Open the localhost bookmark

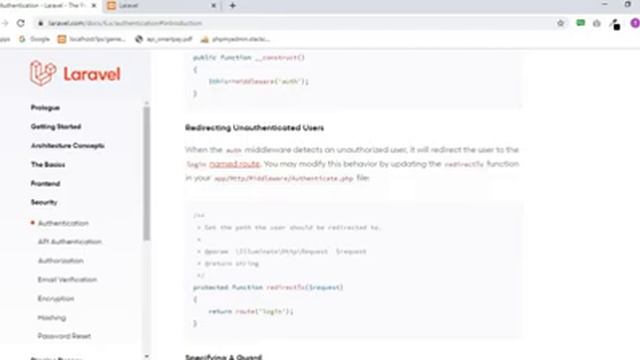tap(91, 39)
